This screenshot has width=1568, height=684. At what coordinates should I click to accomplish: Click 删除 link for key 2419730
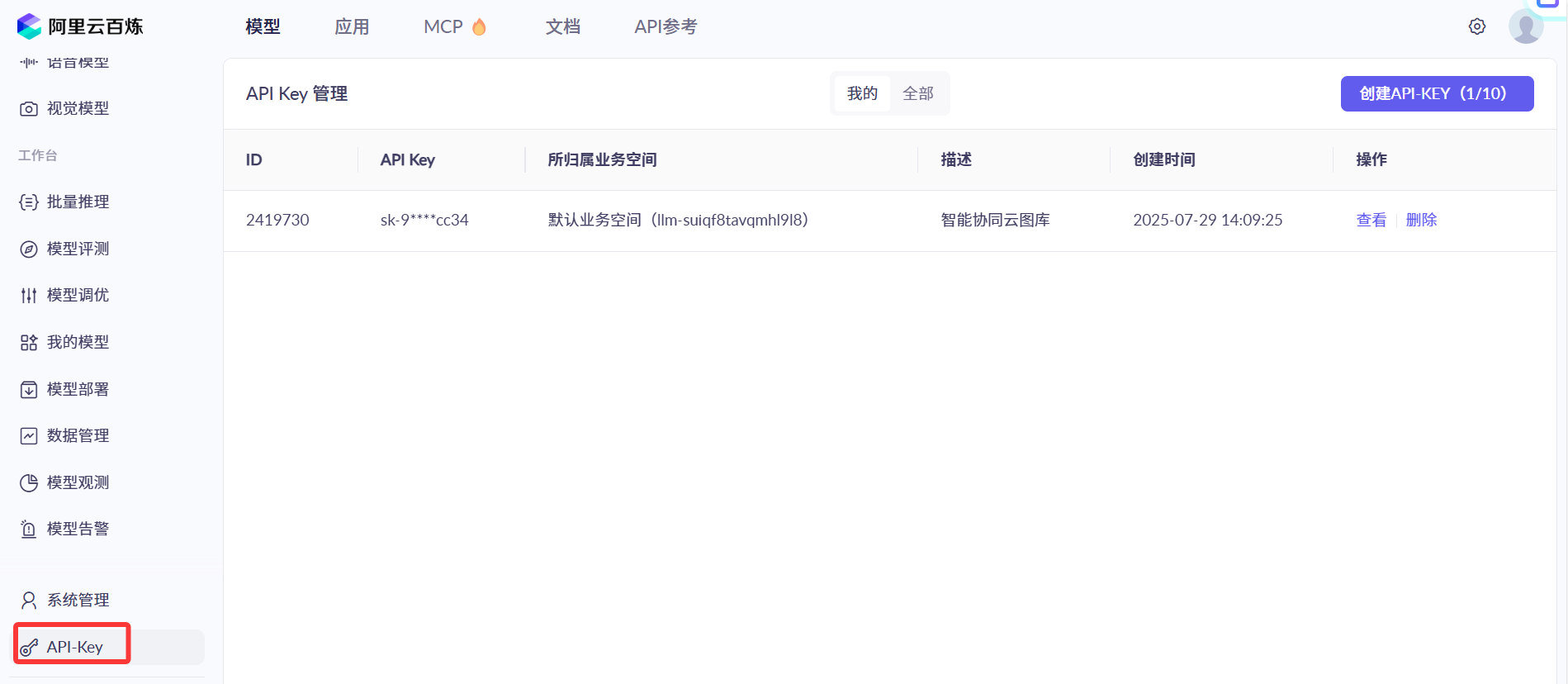coord(1421,220)
